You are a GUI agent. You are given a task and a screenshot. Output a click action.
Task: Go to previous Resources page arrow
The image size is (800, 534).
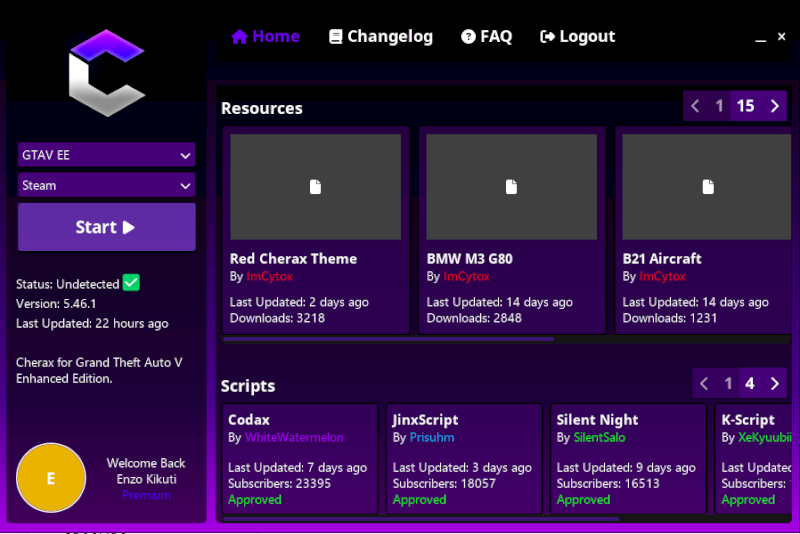pyautogui.click(x=696, y=106)
